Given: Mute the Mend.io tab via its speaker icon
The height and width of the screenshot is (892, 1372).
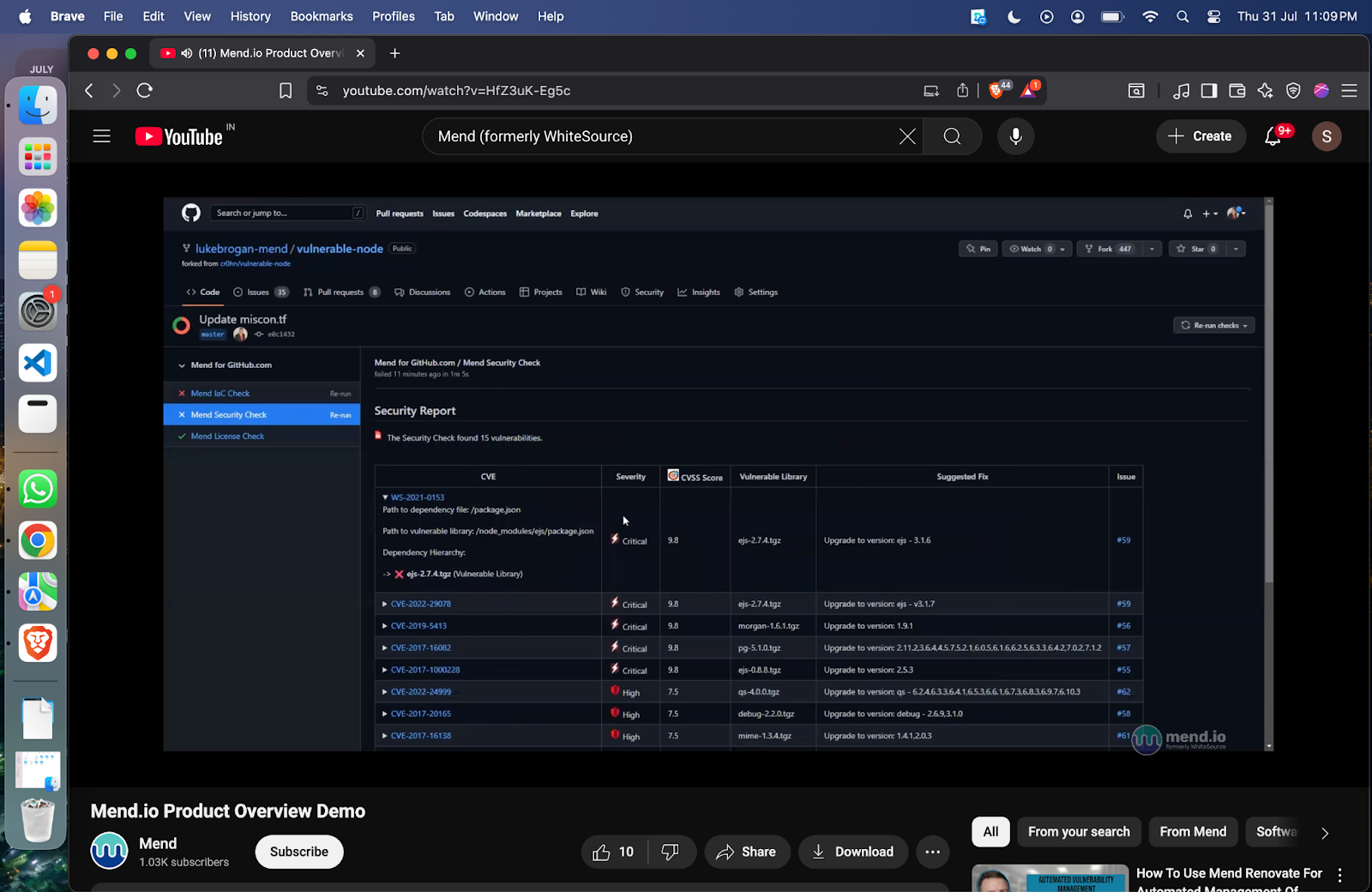Looking at the screenshot, I should point(187,53).
